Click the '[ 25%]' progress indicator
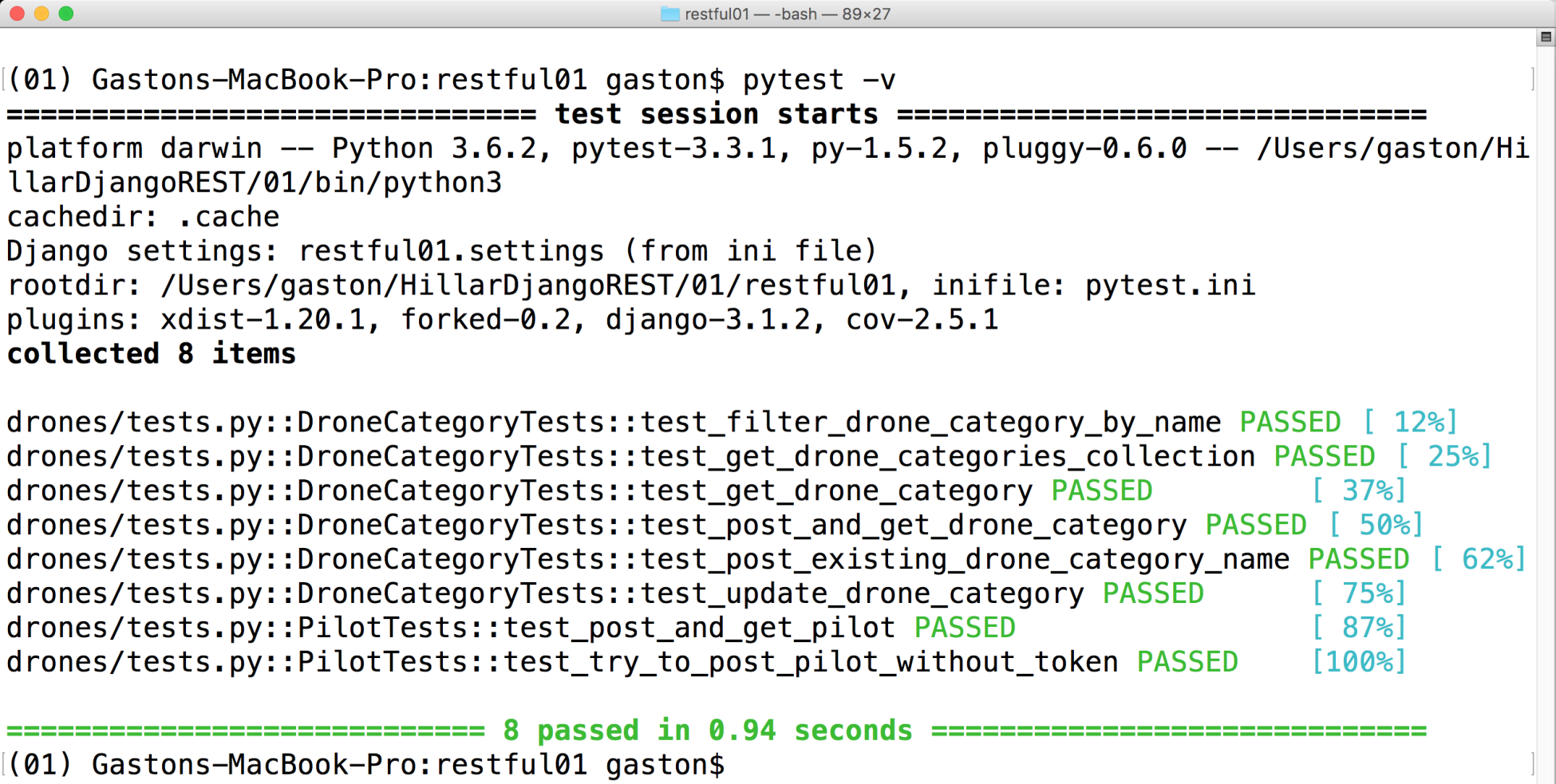The image size is (1556, 784). pos(1444,456)
